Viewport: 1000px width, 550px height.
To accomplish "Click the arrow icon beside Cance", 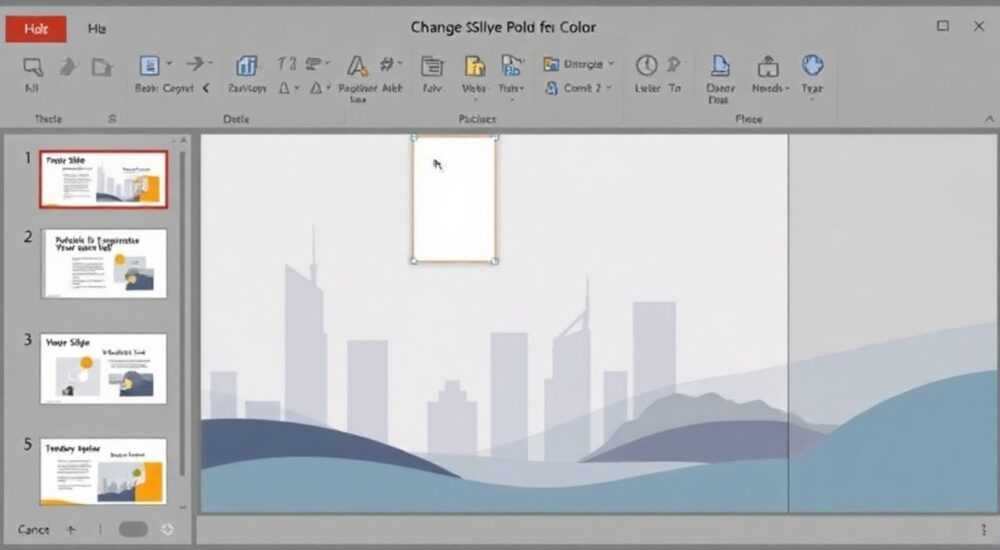I will (x=71, y=530).
